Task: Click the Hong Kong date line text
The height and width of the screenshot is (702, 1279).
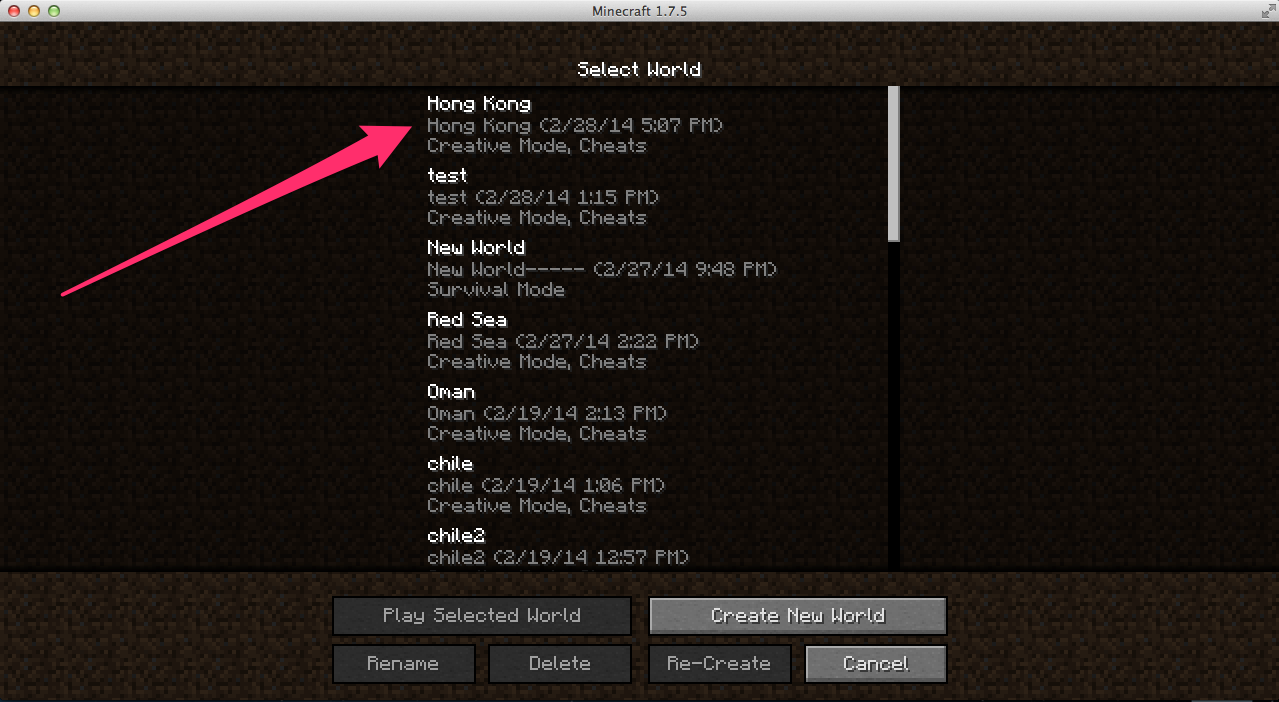Action: pos(575,126)
